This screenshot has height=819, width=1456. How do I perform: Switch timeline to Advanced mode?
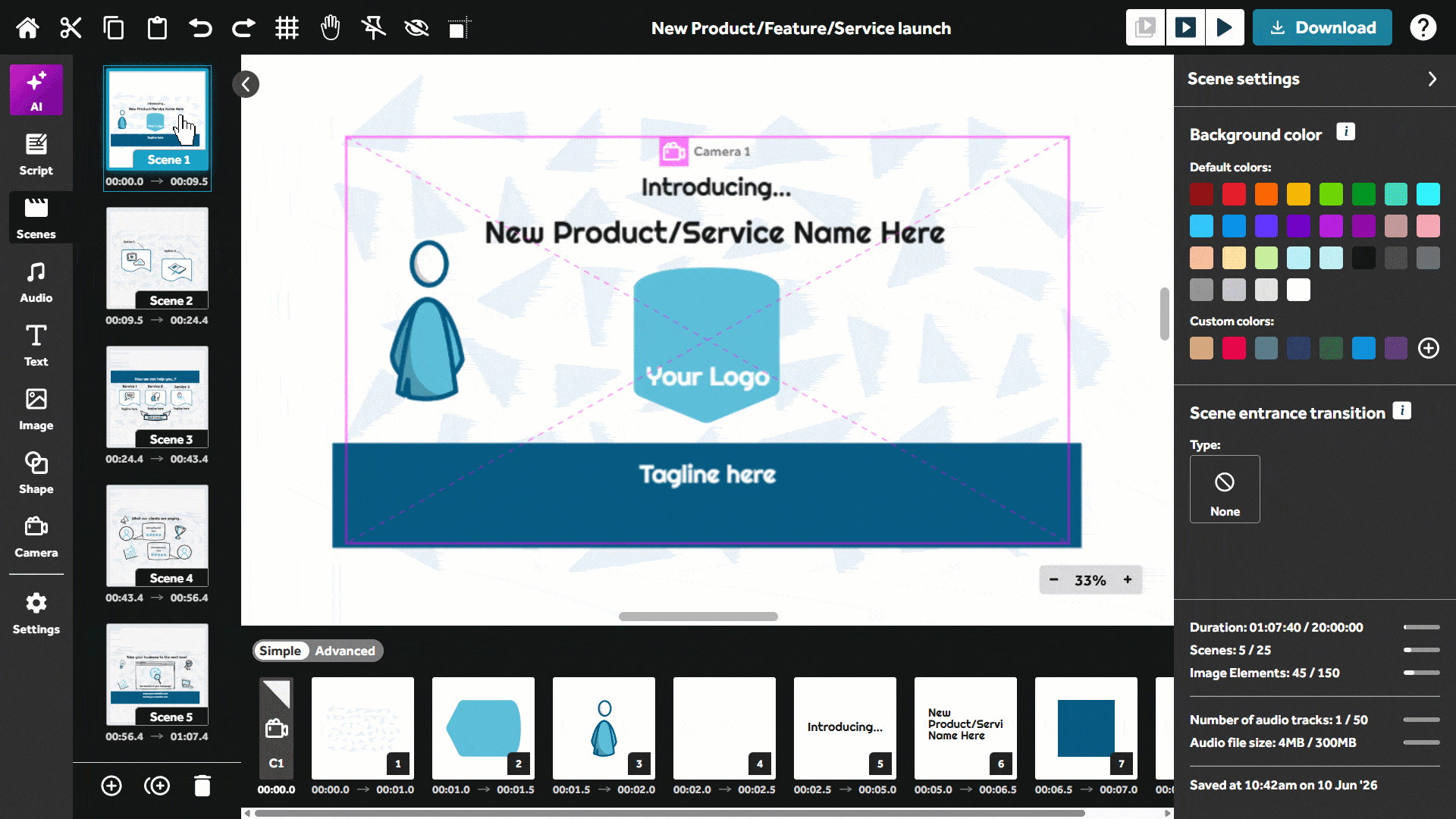click(345, 651)
